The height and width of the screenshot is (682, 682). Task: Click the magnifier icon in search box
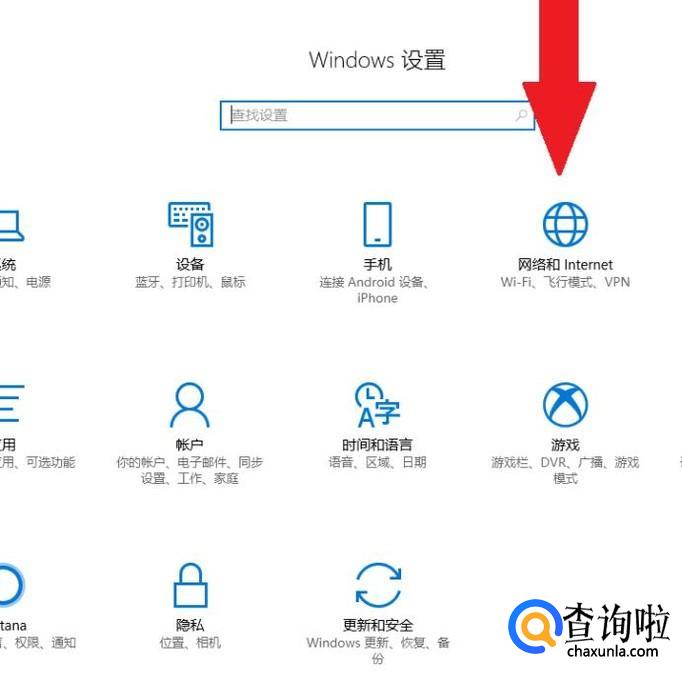point(521,115)
